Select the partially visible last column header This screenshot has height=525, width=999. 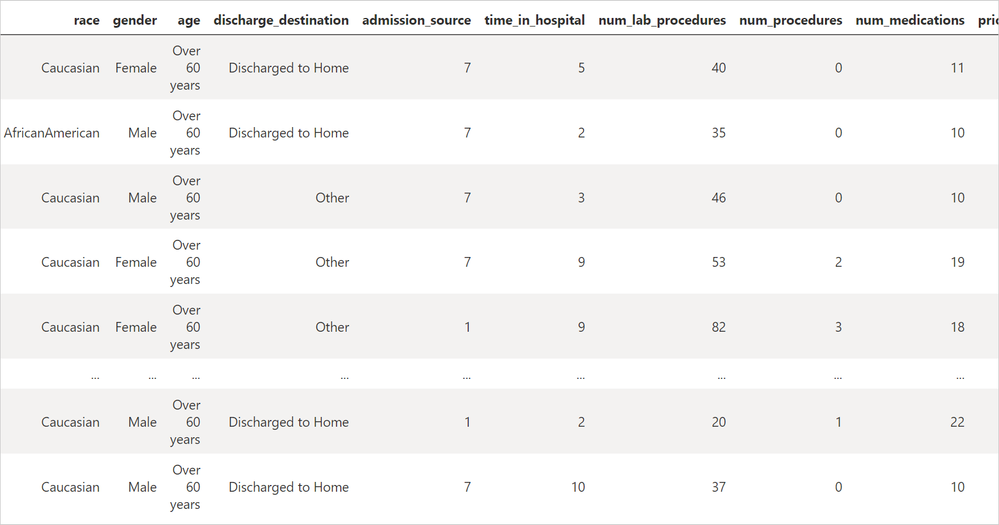[x=988, y=20]
